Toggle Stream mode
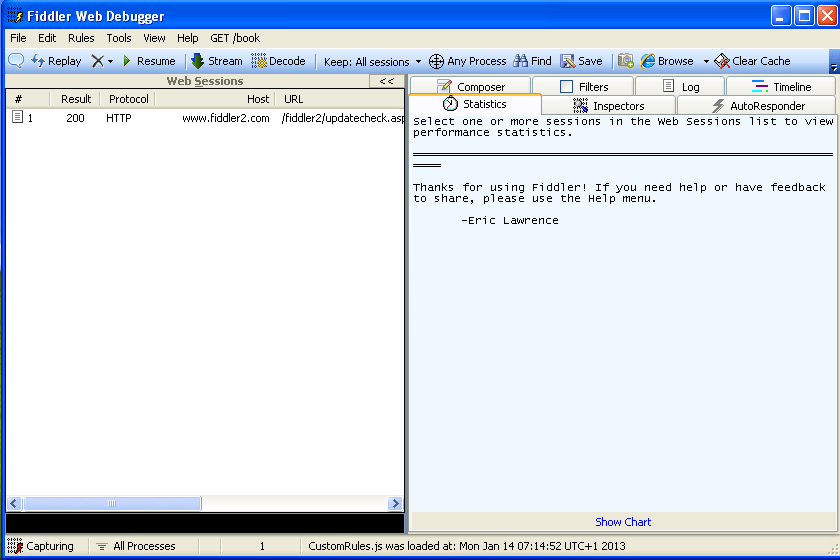The height and width of the screenshot is (560, 840). (216, 61)
